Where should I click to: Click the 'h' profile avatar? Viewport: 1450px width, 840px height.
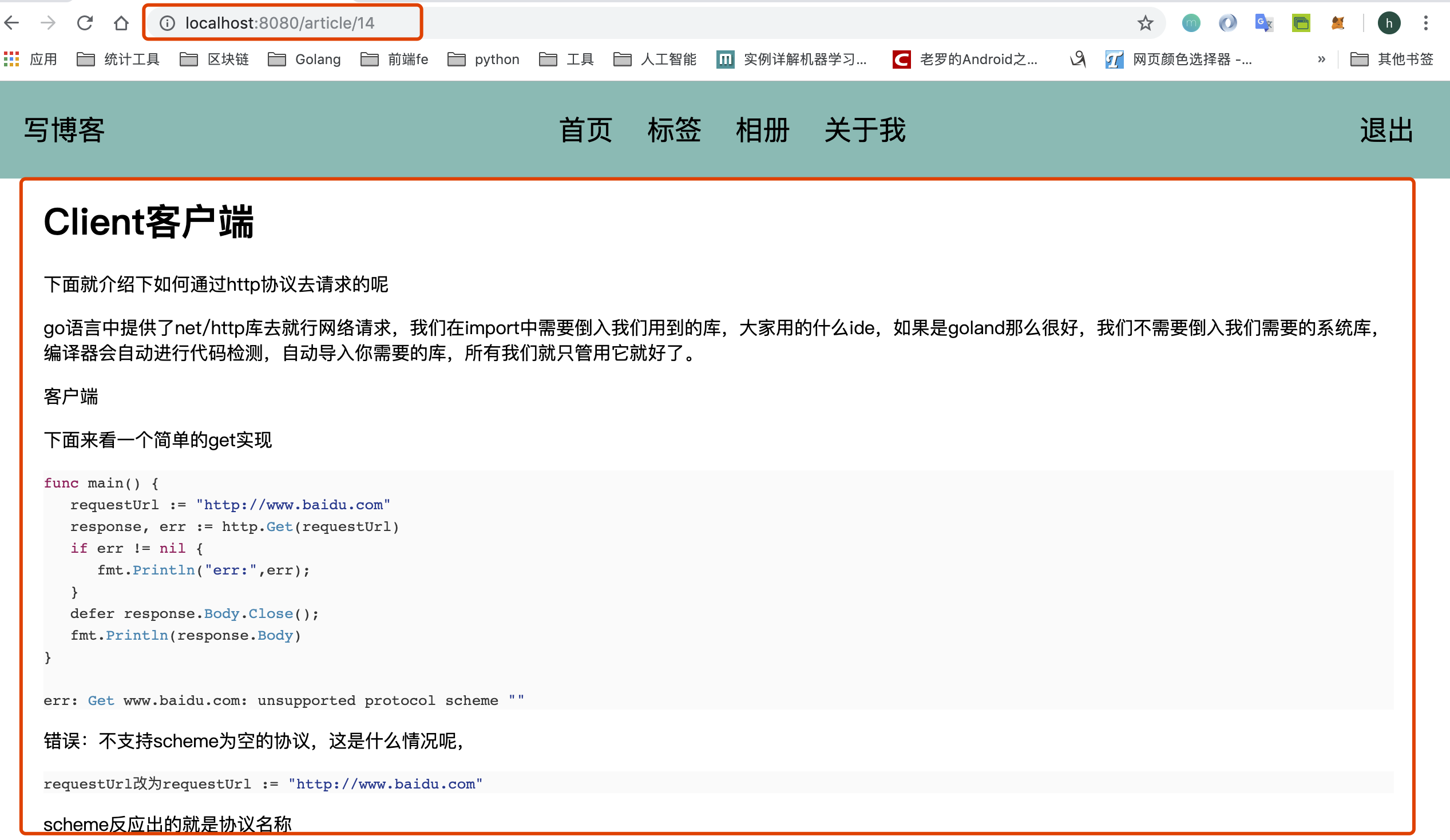[1390, 23]
